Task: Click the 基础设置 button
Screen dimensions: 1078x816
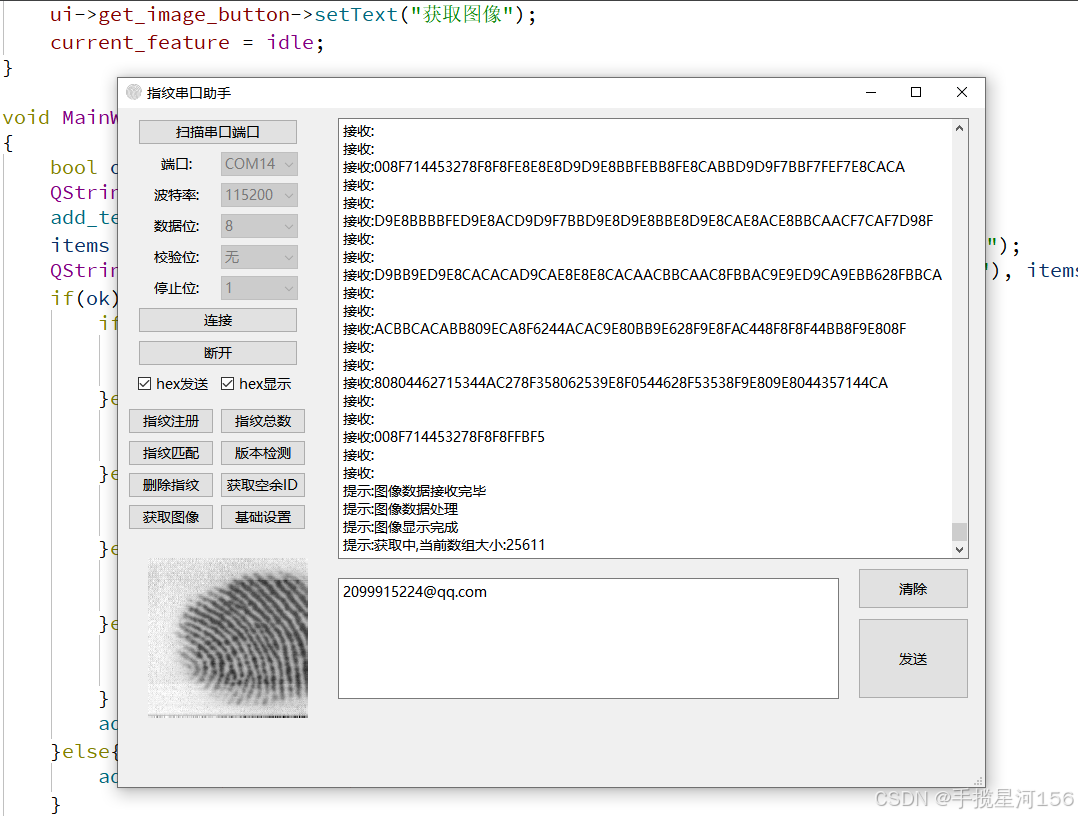Action: (263, 517)
